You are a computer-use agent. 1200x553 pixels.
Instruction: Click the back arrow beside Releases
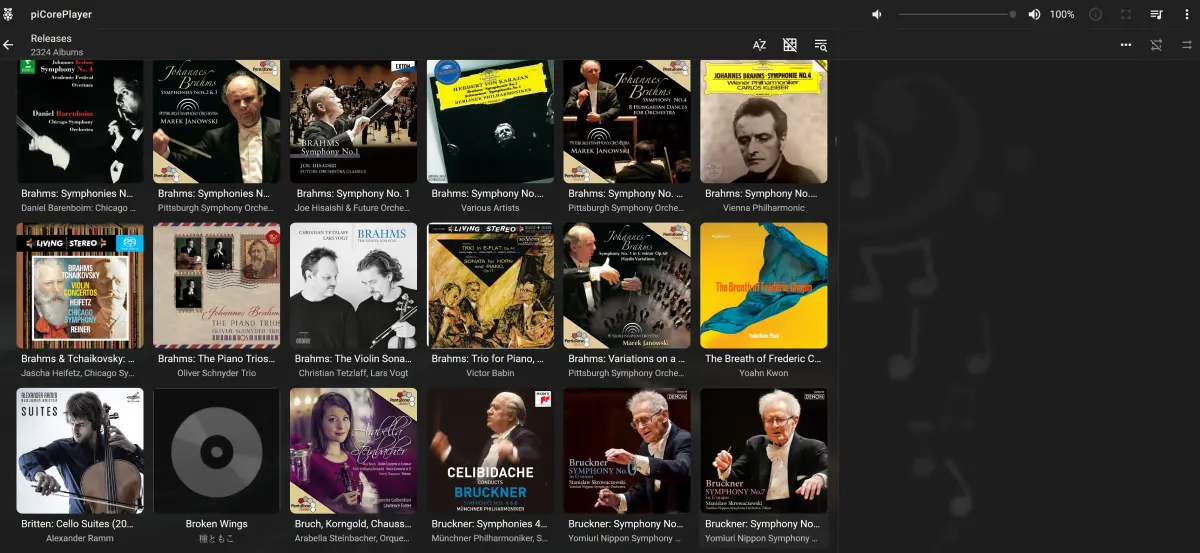(x=8, y=45)
